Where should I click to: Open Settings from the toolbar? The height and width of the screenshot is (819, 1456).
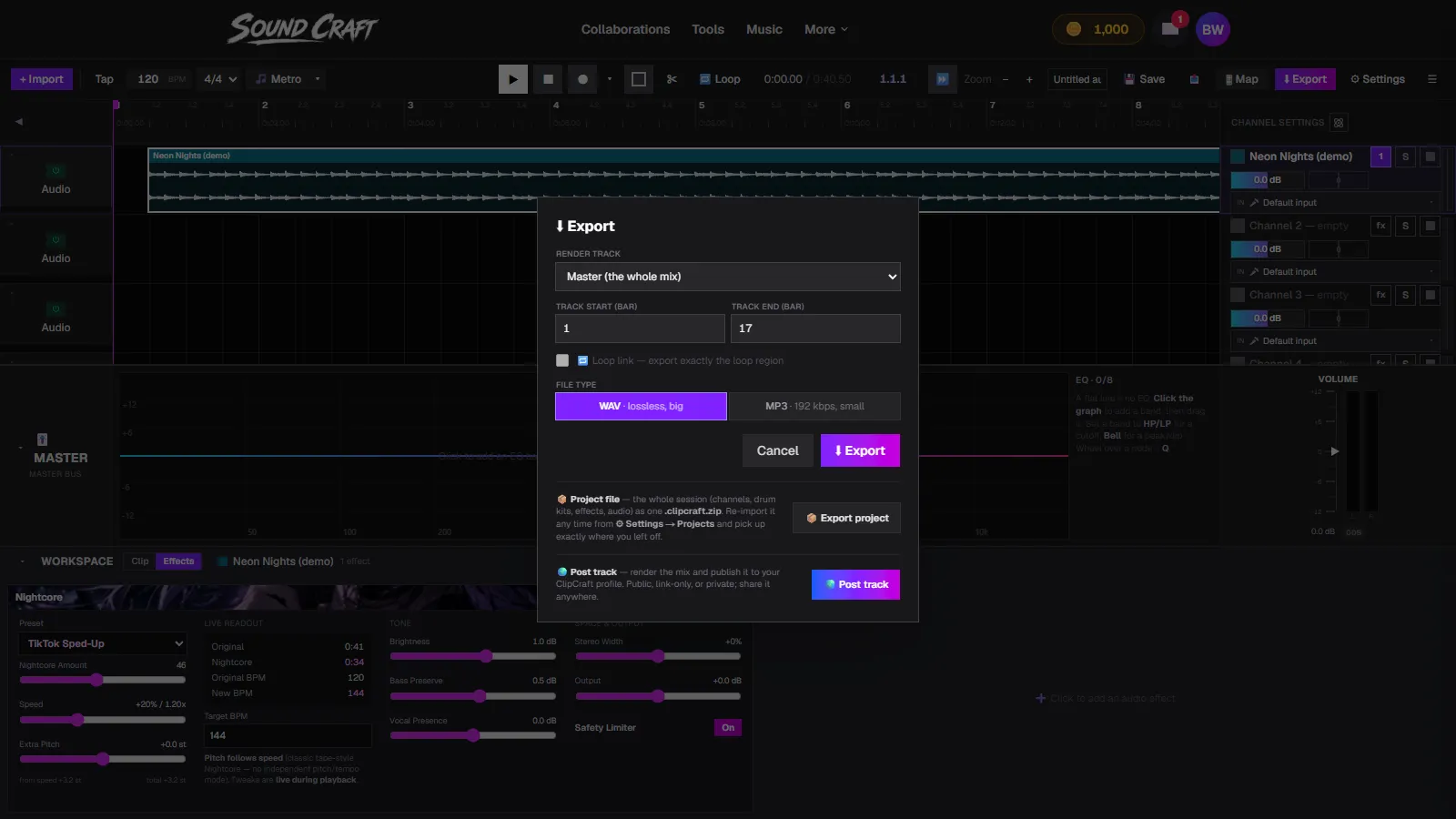[x=1378, y=79]
